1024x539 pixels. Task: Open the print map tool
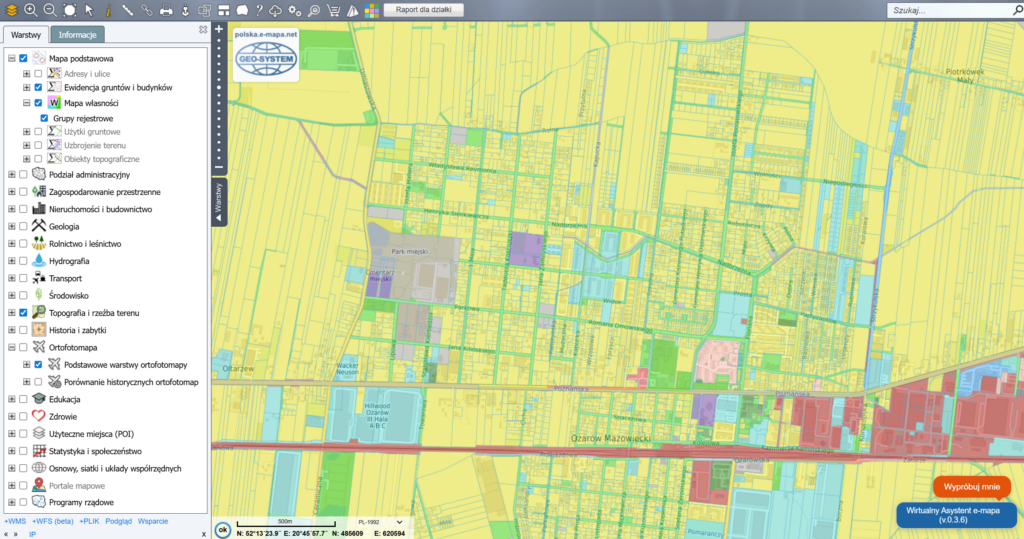click(x=166, y=10)
